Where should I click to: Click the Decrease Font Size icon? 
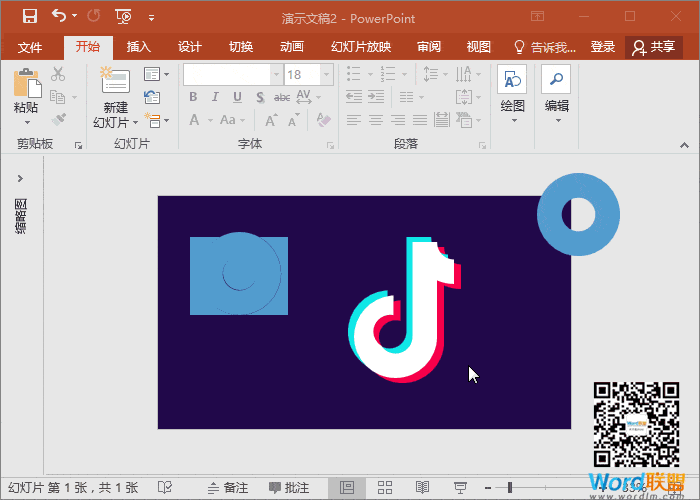click(x=293, y=120)
